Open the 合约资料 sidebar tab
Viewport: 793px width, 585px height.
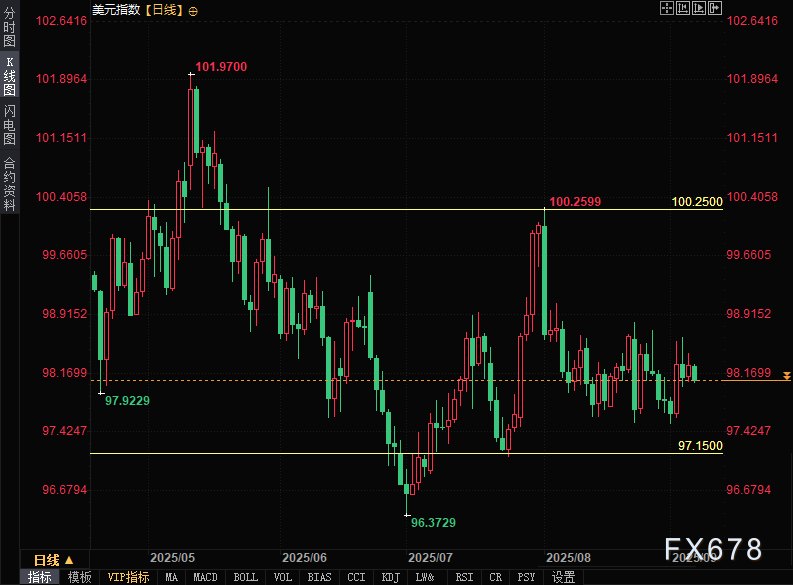tap(9, 184)
